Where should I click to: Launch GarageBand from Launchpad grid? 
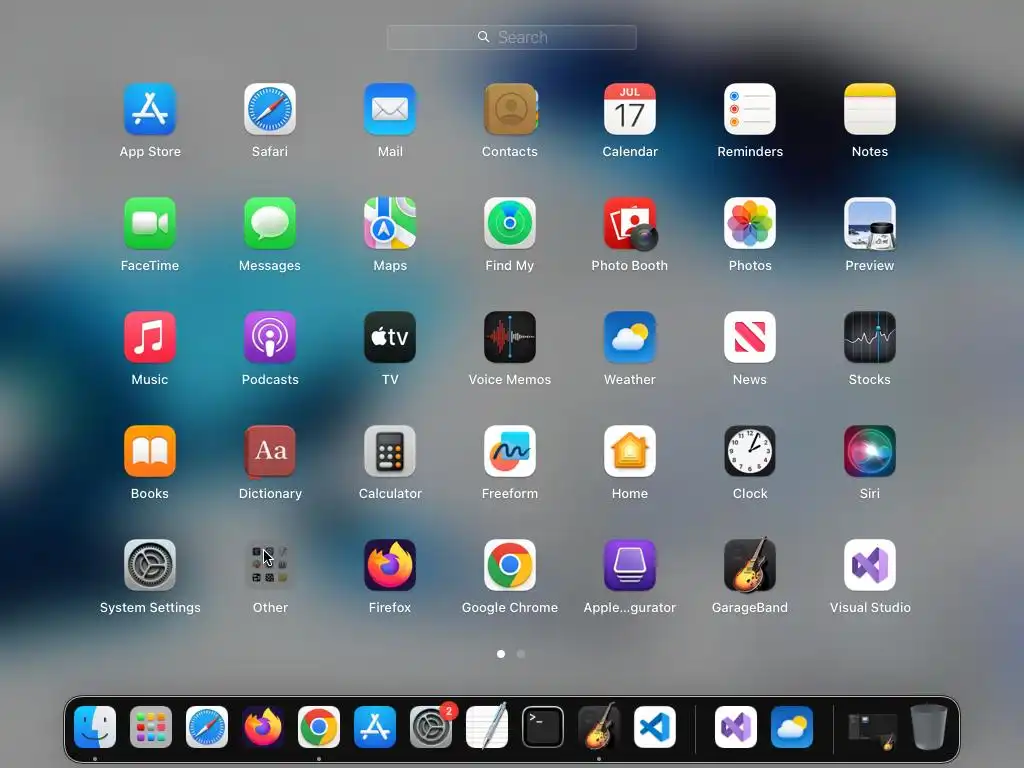click(750, 565)
